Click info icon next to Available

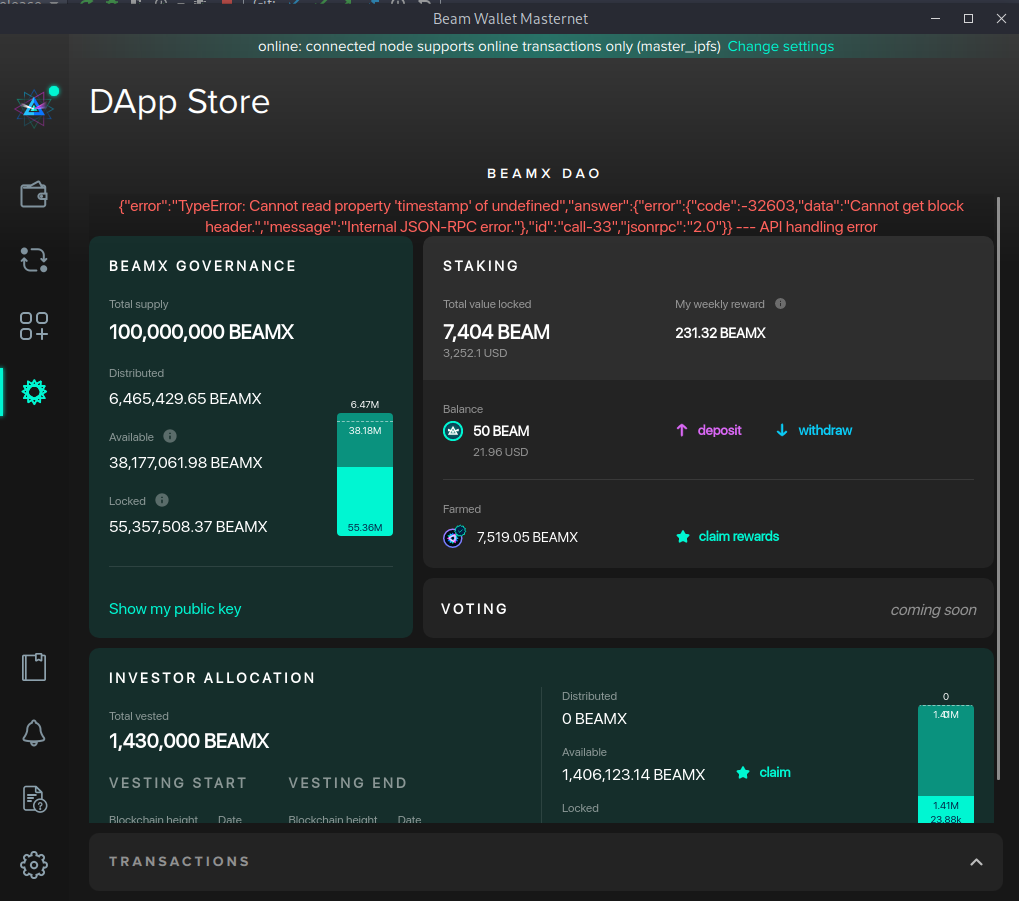(x=170, y=436)
